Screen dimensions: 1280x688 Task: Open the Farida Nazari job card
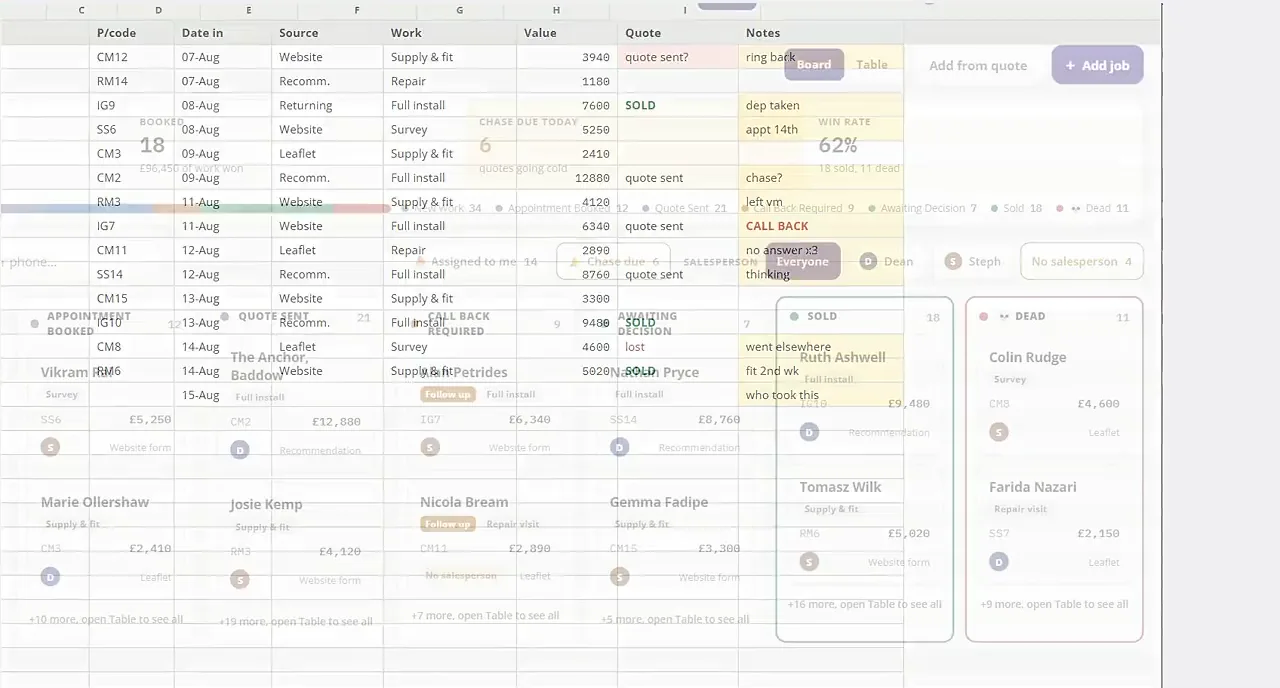(1054, 527)
